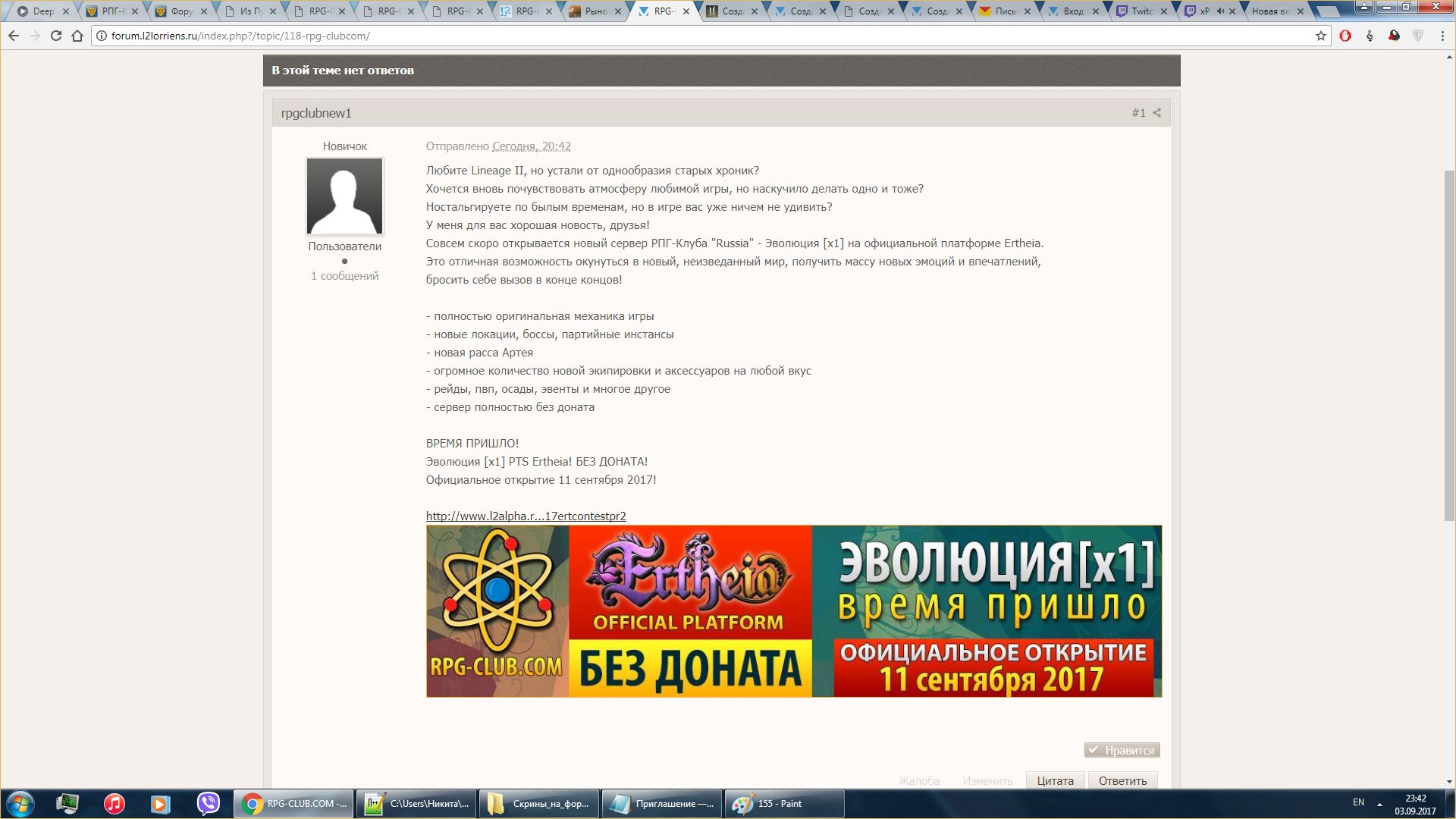Close the Twitch tab
The width and height of the screenshot is (1456, 819).
point(1164,11)
